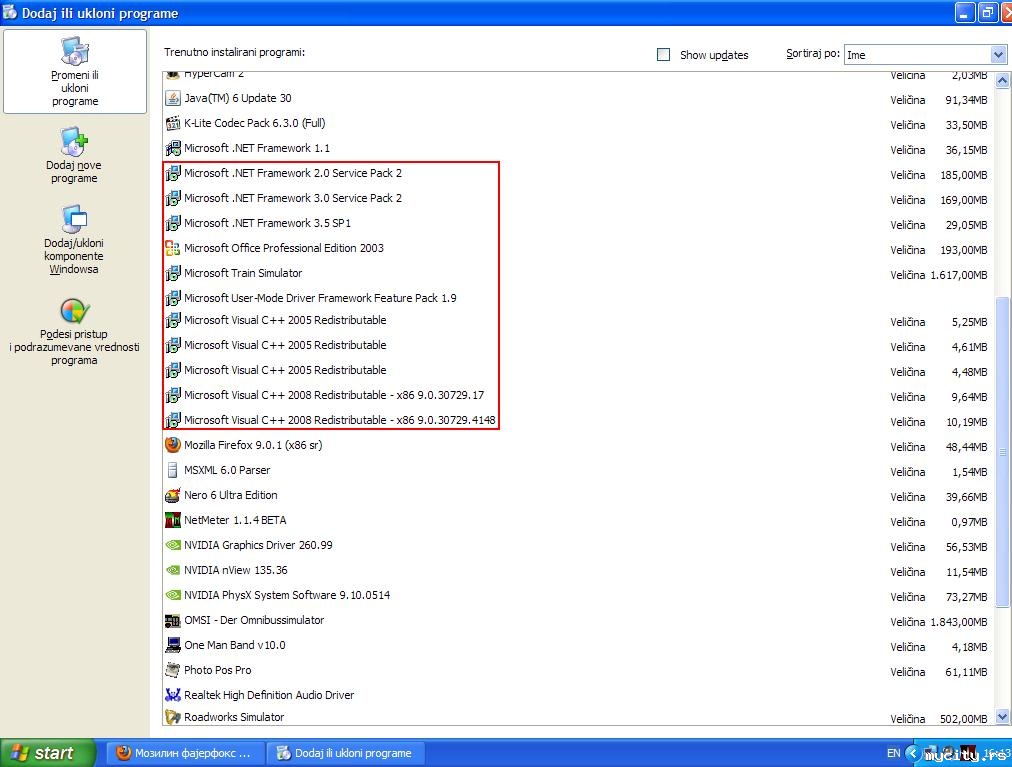This screenshot has width=1012, height=767.
Task: Open Dodaj/ukloni komponente Windowsa
Action: (74, 240)
